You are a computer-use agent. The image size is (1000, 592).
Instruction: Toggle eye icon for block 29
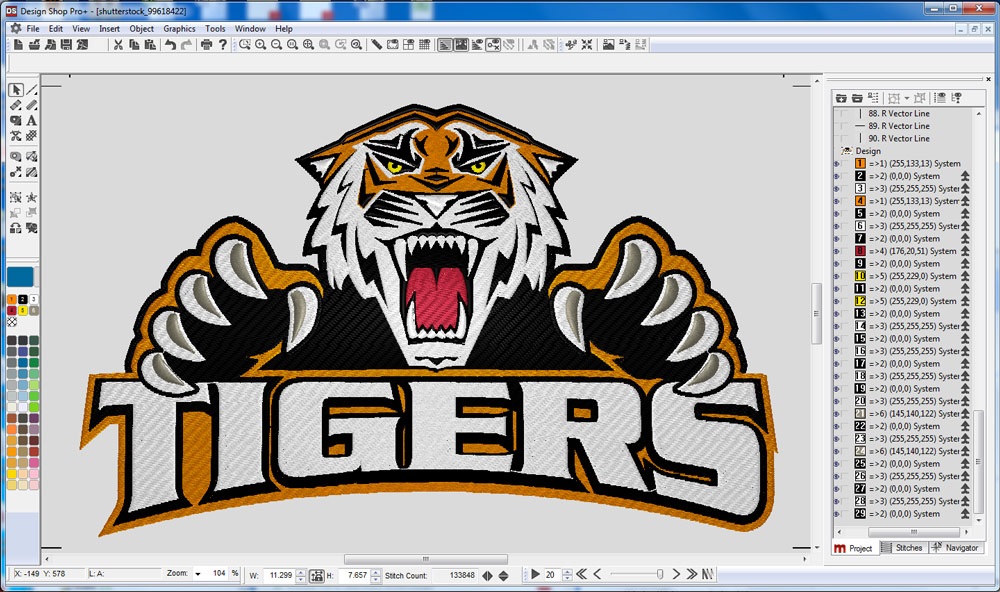point(837,514)
